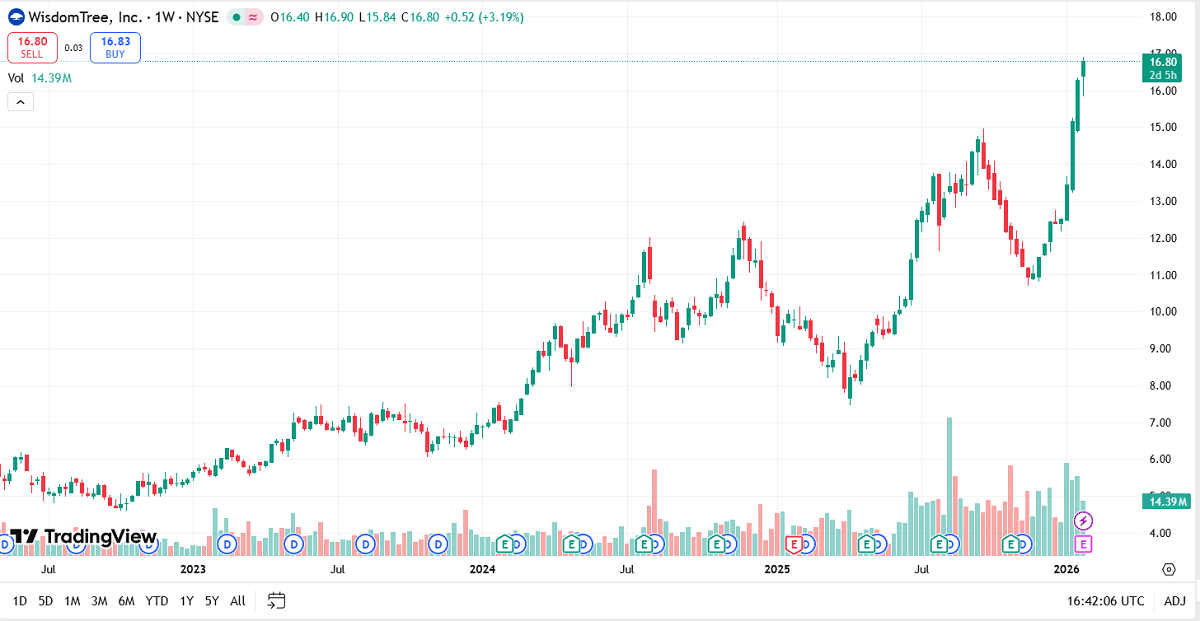Viewport: 1200px width, 621px height.
Task: Click the green dot toggle beside the symbol name
Action: coord(238,16)
